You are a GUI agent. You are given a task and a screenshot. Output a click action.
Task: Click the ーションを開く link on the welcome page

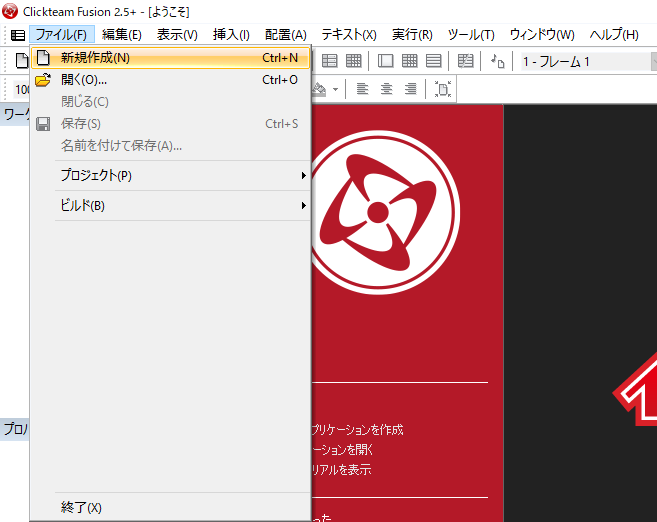[342, 450]
